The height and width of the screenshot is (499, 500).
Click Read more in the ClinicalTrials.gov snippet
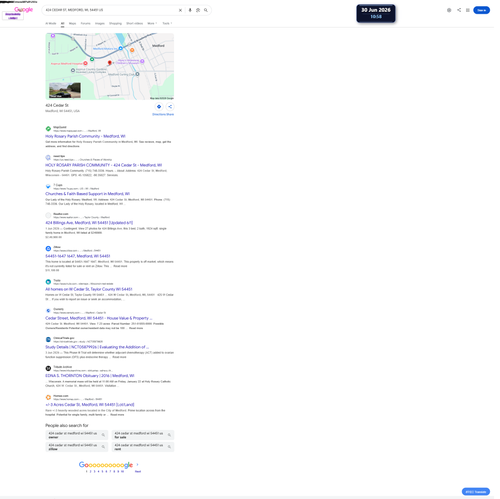click(x=119, y=357)
